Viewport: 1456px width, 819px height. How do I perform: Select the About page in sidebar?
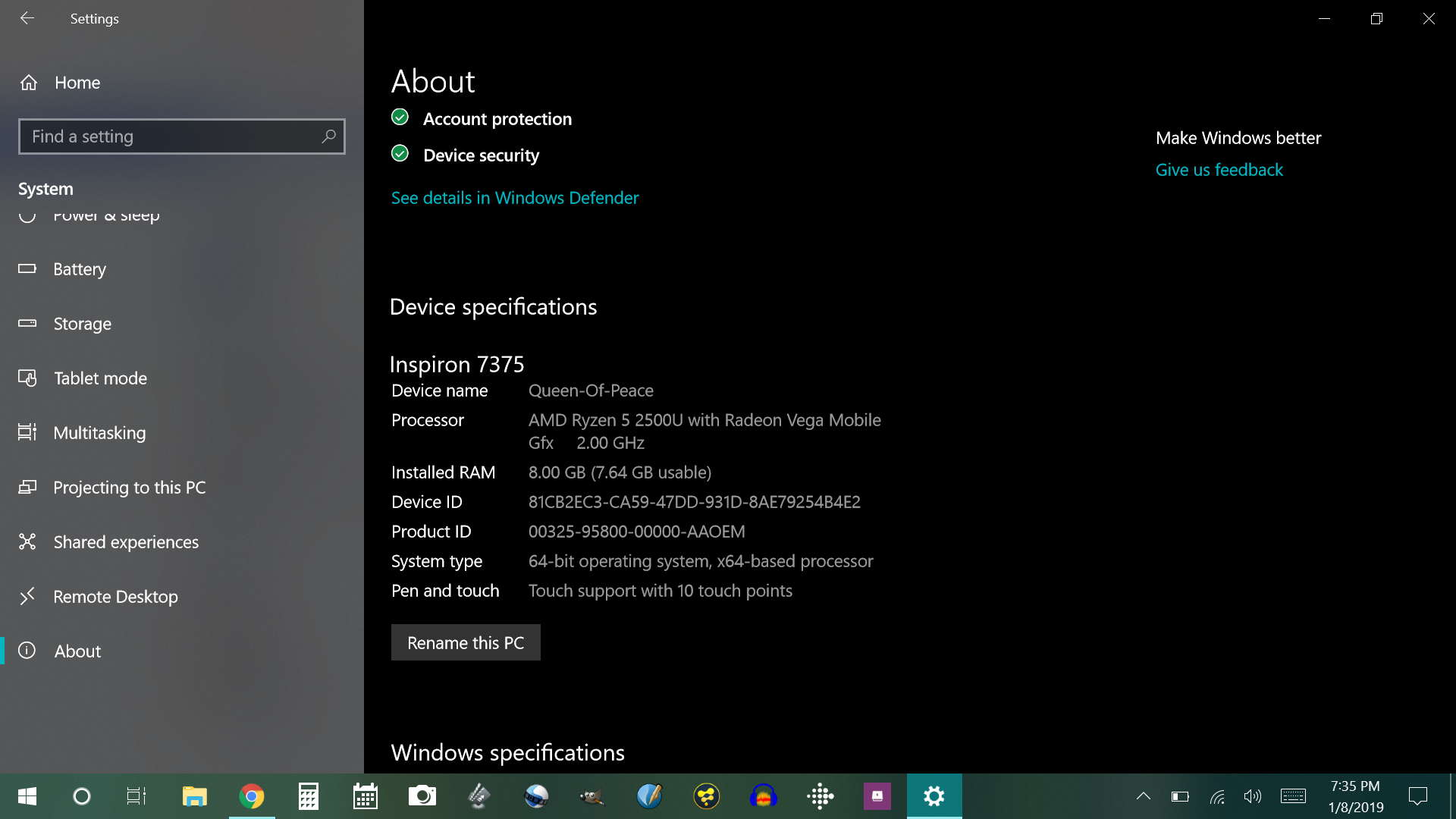click(x=77, y=651)
